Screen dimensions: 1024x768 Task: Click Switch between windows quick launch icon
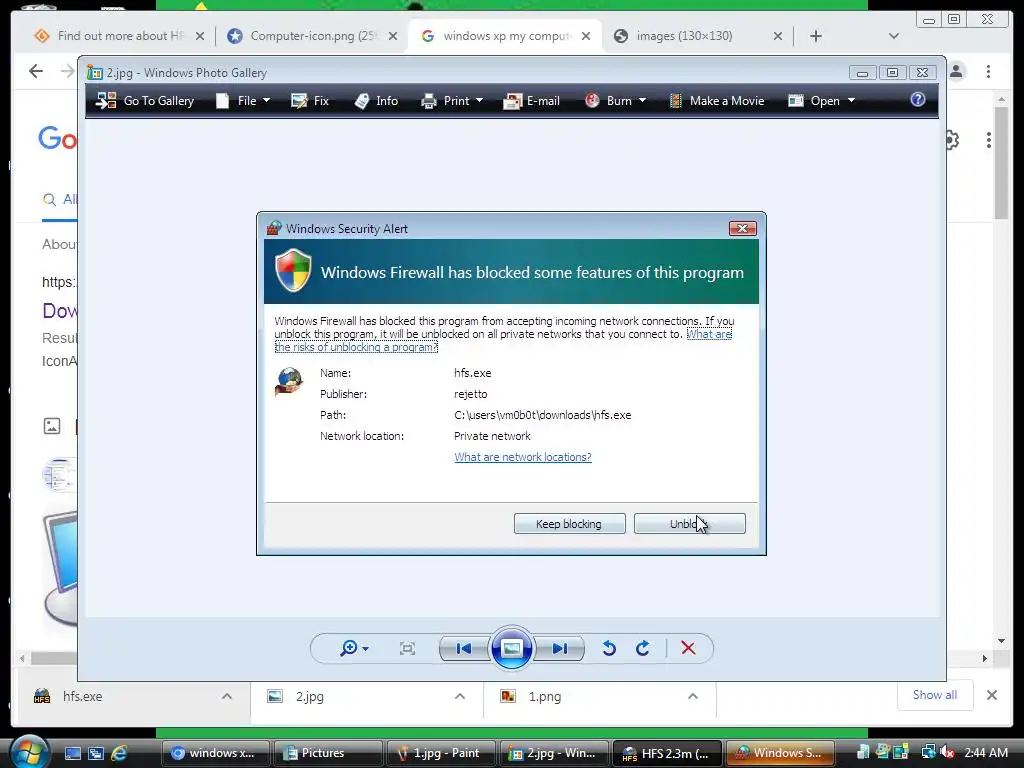(x=96, y=753)
